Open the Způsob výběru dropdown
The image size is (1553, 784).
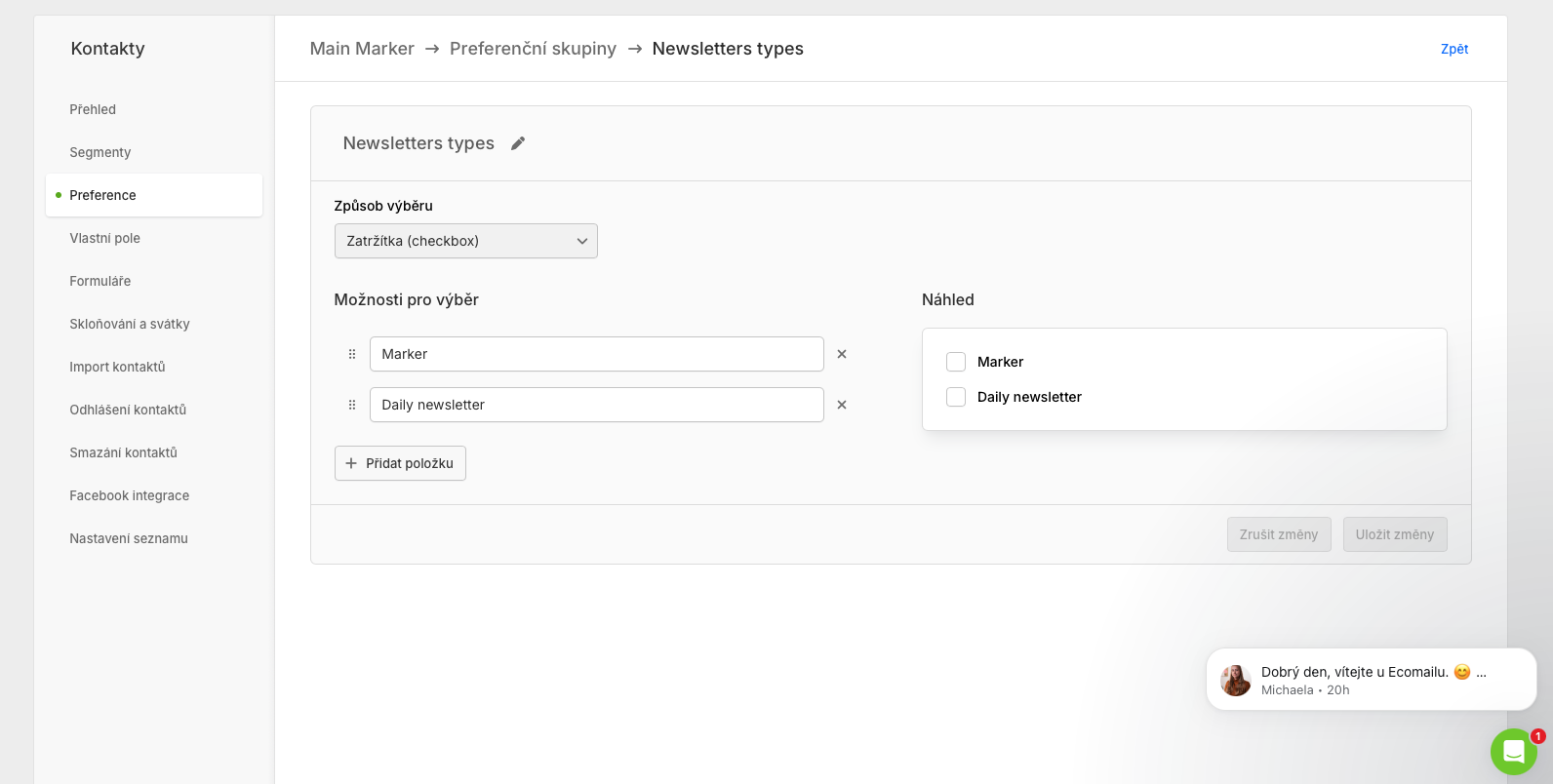(465, 241)
